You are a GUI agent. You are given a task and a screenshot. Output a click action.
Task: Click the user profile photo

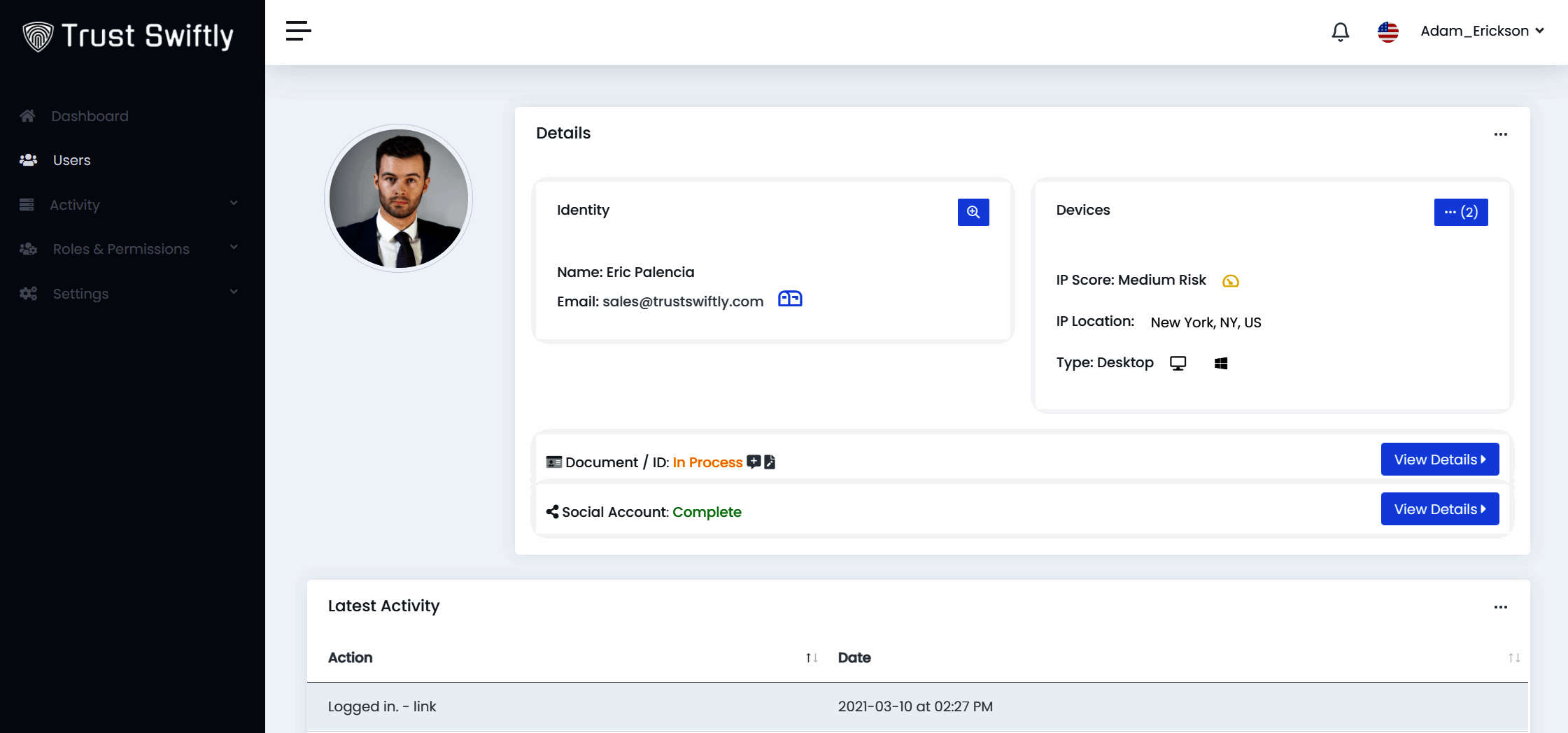[x=398, y=199]
